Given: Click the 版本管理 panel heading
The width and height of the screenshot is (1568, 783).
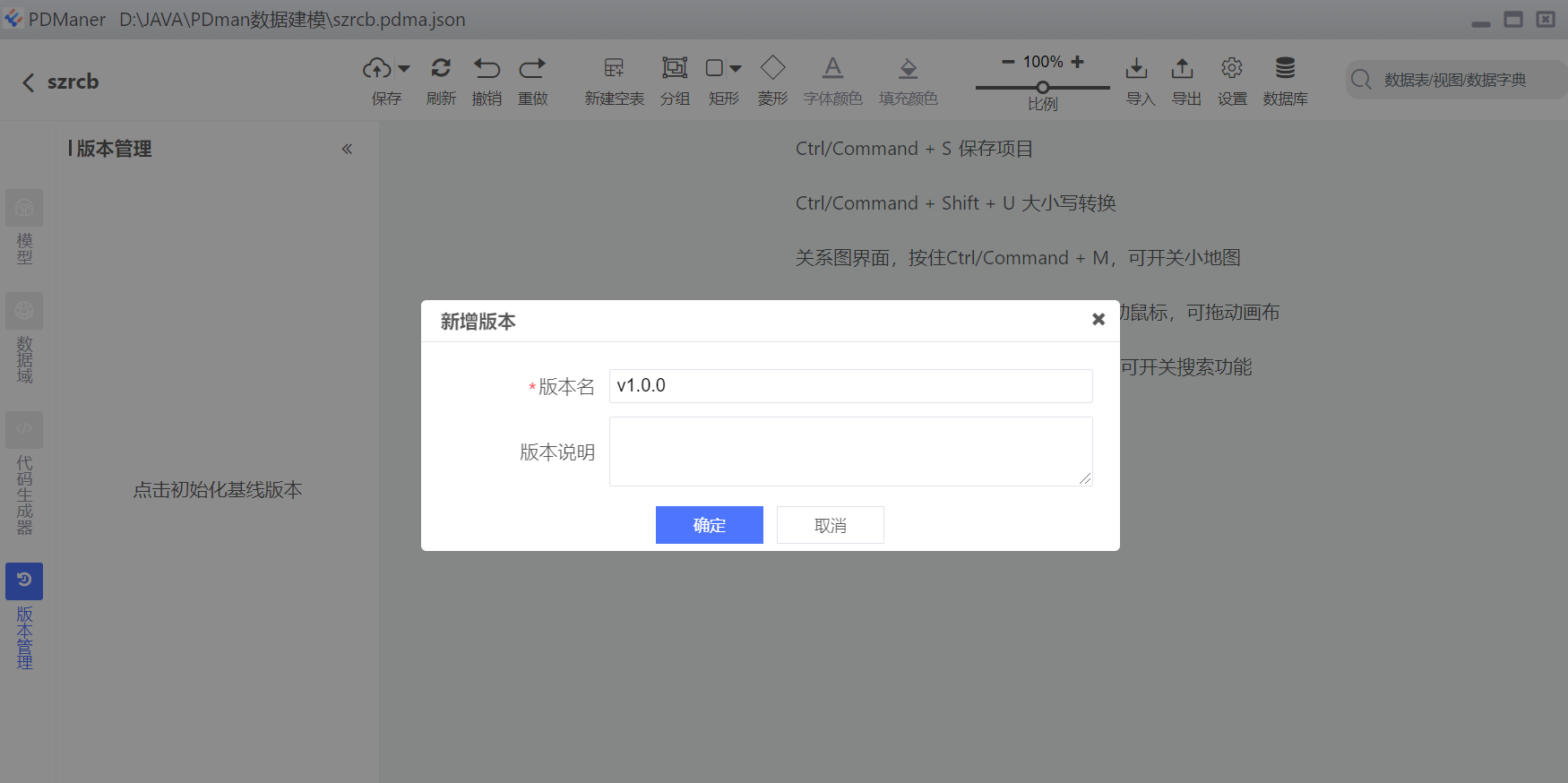Looking at the screenshot, I should tap(114, 149).
